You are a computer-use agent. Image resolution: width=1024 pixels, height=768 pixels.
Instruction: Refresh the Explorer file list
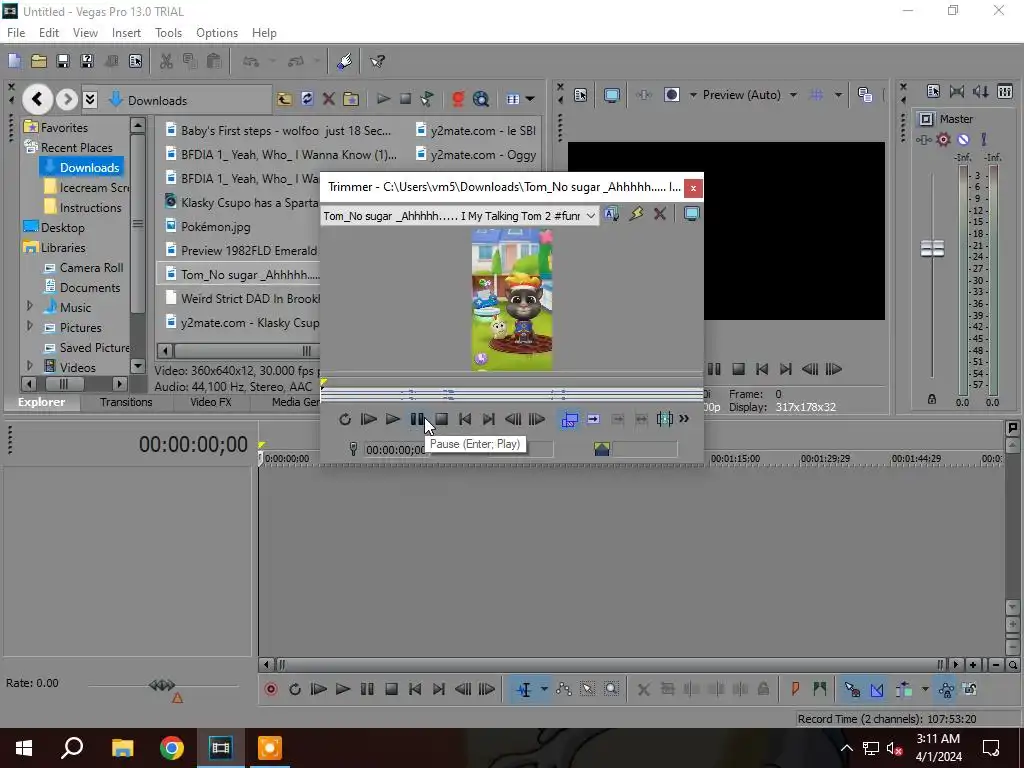pyautogui.click(x=307, y=99)
